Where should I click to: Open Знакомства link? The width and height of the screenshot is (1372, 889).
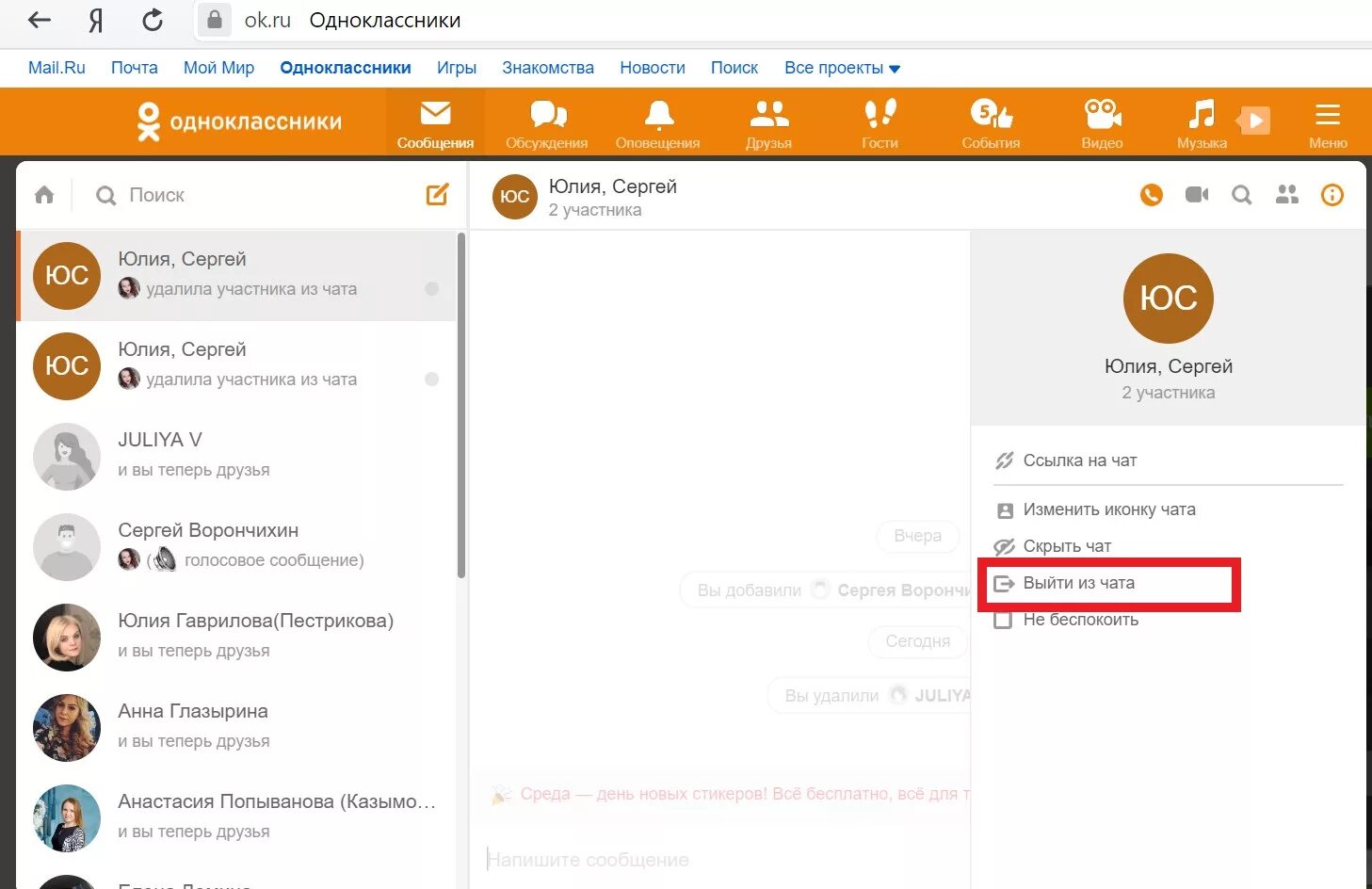coord(548,68)
